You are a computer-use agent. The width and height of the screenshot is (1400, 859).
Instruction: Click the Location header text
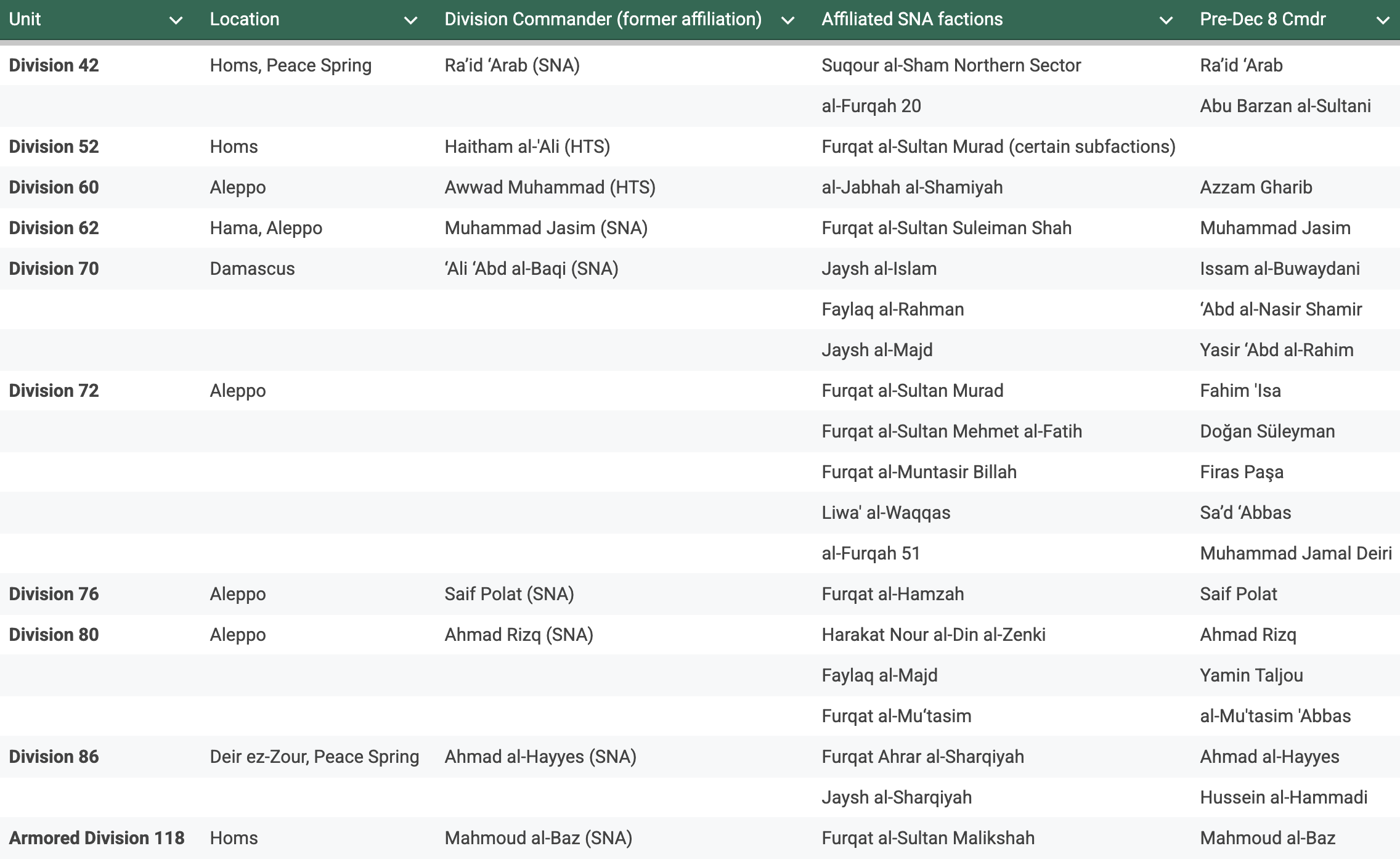244,19
